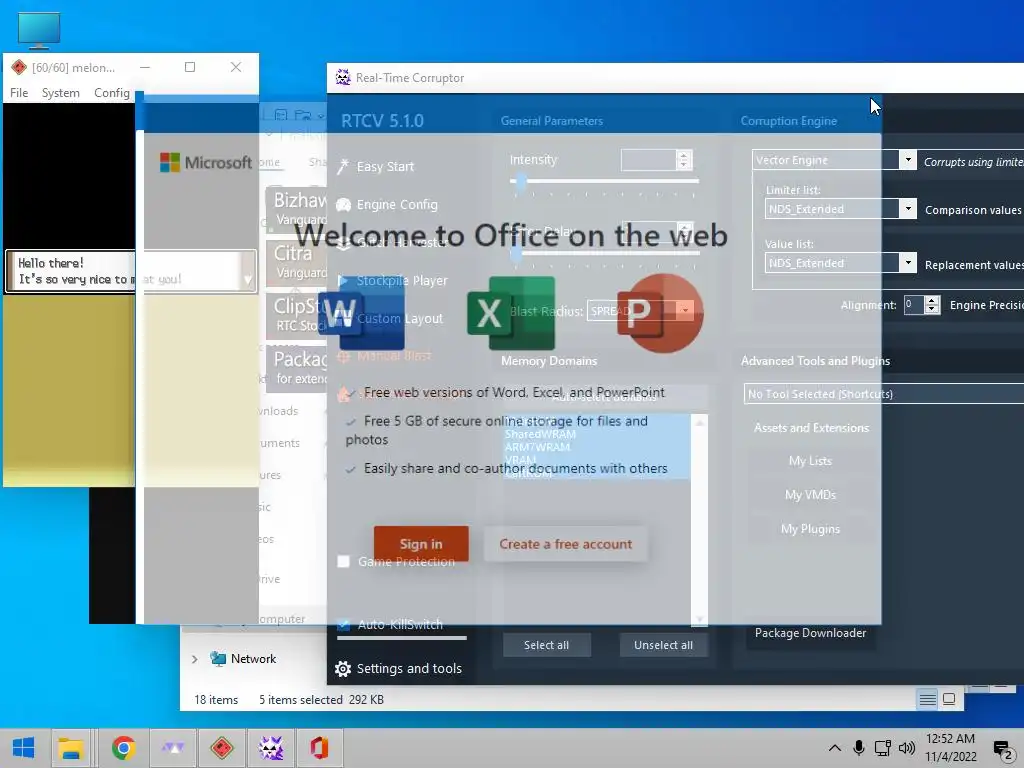1024x768 pixels.
Task: Open Custom Layout in RTC sidebar
Action: (x=391, y=318)
